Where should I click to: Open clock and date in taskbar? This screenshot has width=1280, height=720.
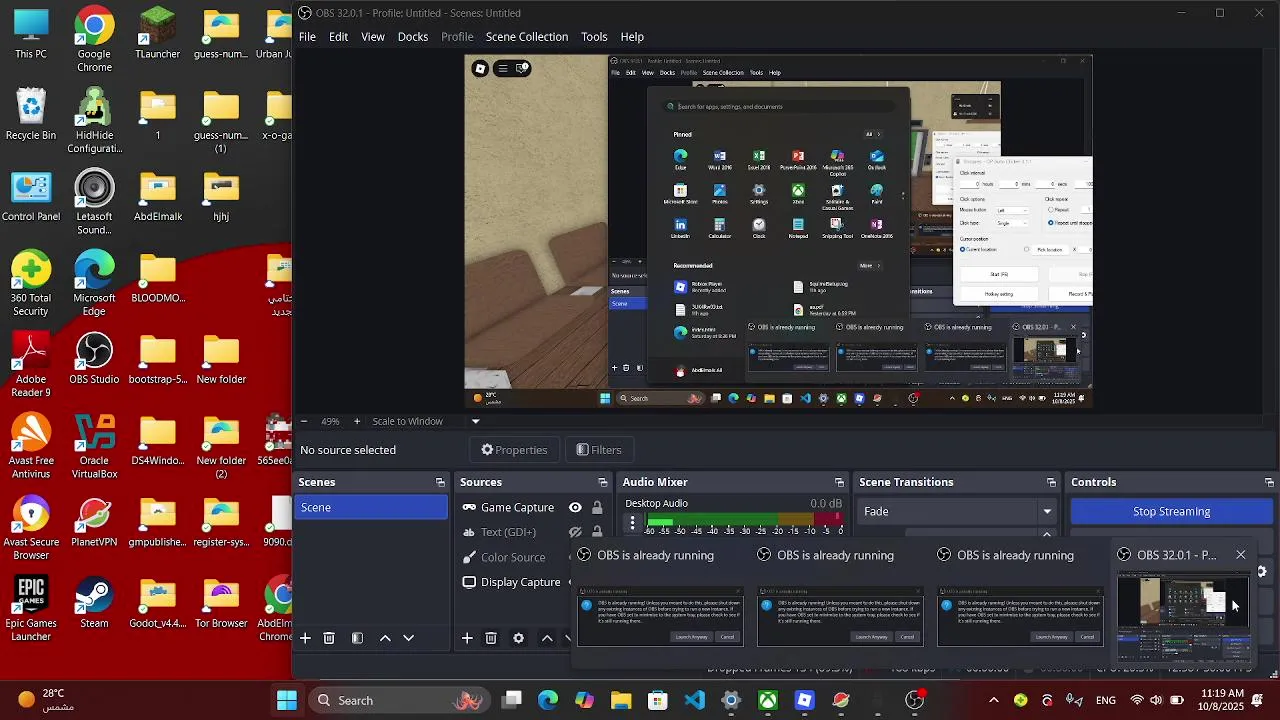1222,700
